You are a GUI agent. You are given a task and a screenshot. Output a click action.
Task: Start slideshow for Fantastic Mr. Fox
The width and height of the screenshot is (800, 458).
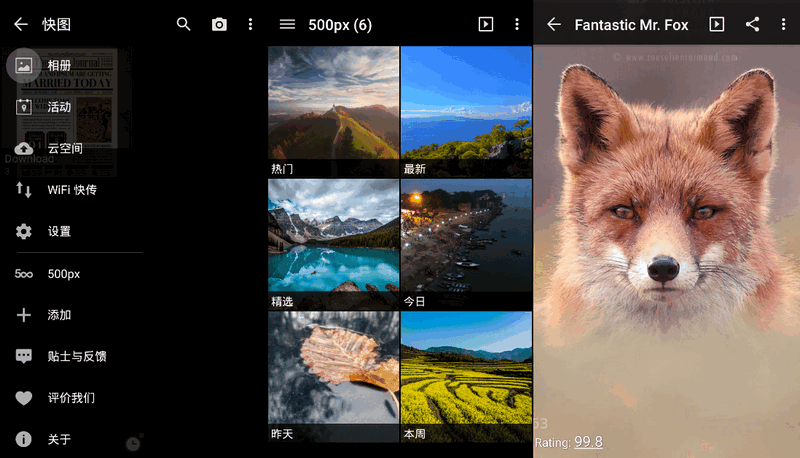coord(716,24)
